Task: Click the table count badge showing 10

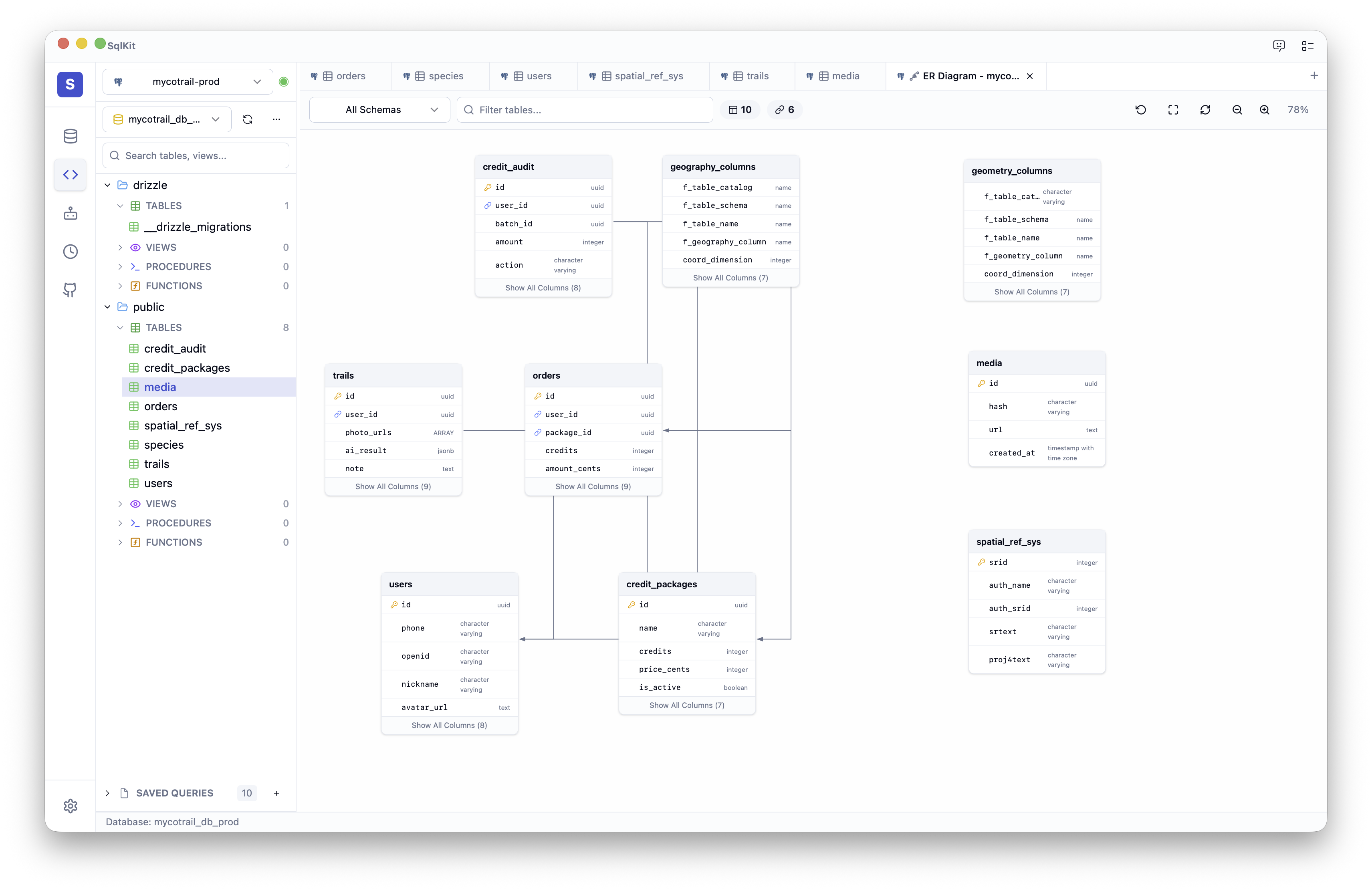Action: [x=740, y=109]
